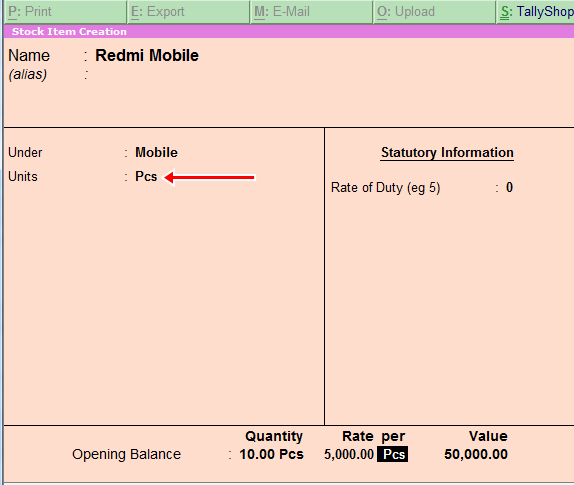The width and height of the screenshot is (574, 485).
Task: Click the per column header
Action: pos(393,437)
